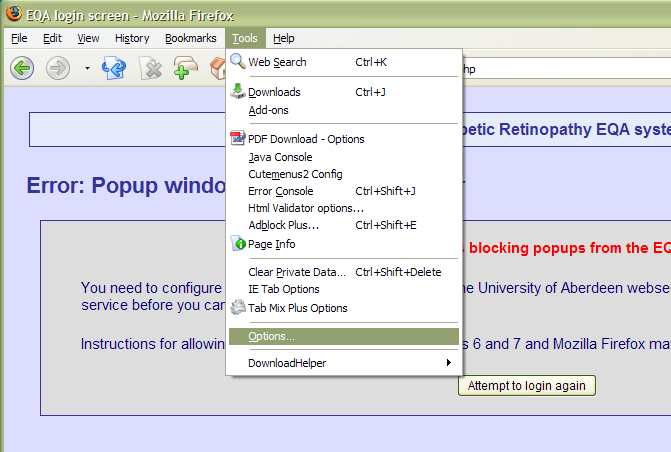Expand the DownloadHelper submenu arrow

coord(448,363)
